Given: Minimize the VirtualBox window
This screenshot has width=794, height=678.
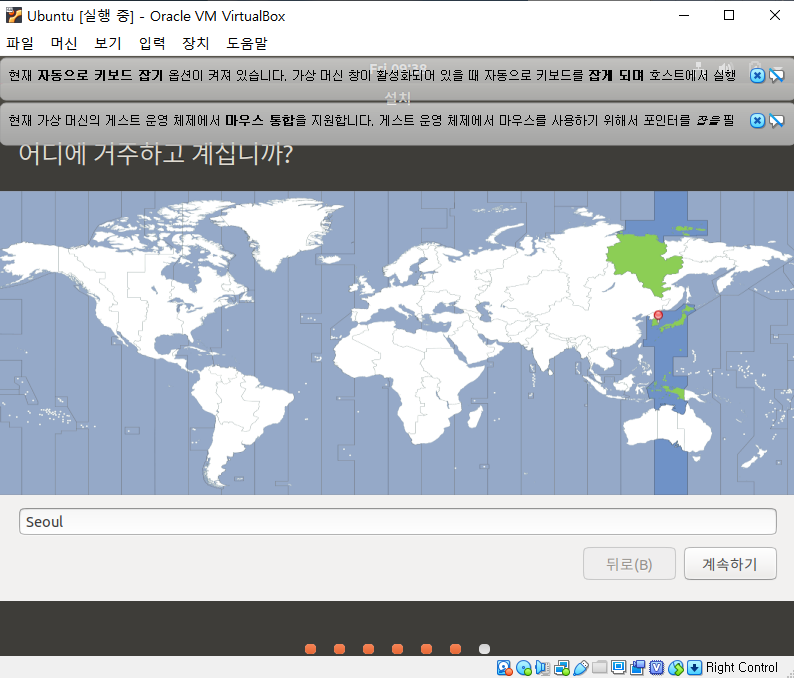Looking at the screenshot, I should point(684,16).
